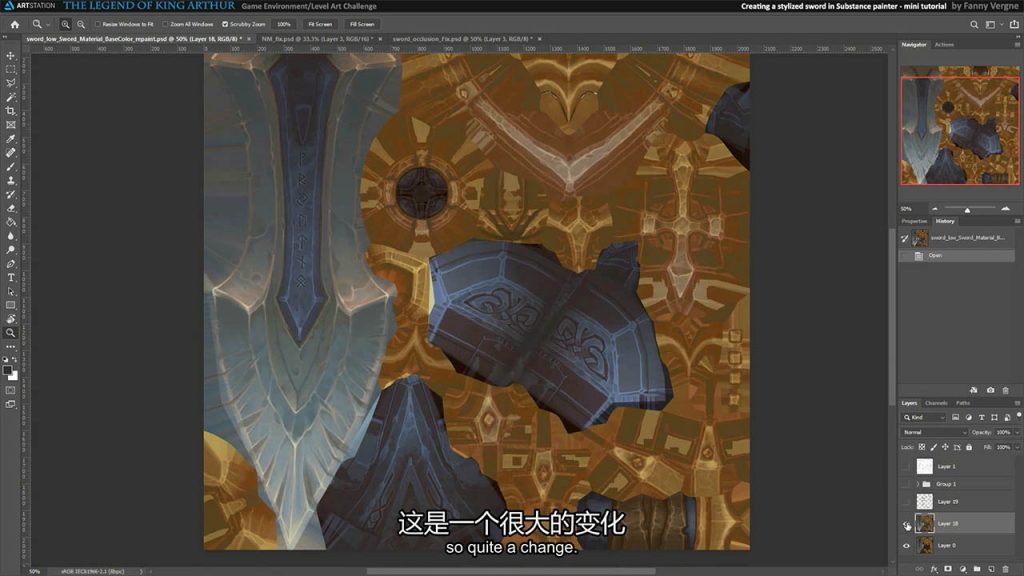
Task: Click the Share icon at top right
Action: click(1014, 24)
